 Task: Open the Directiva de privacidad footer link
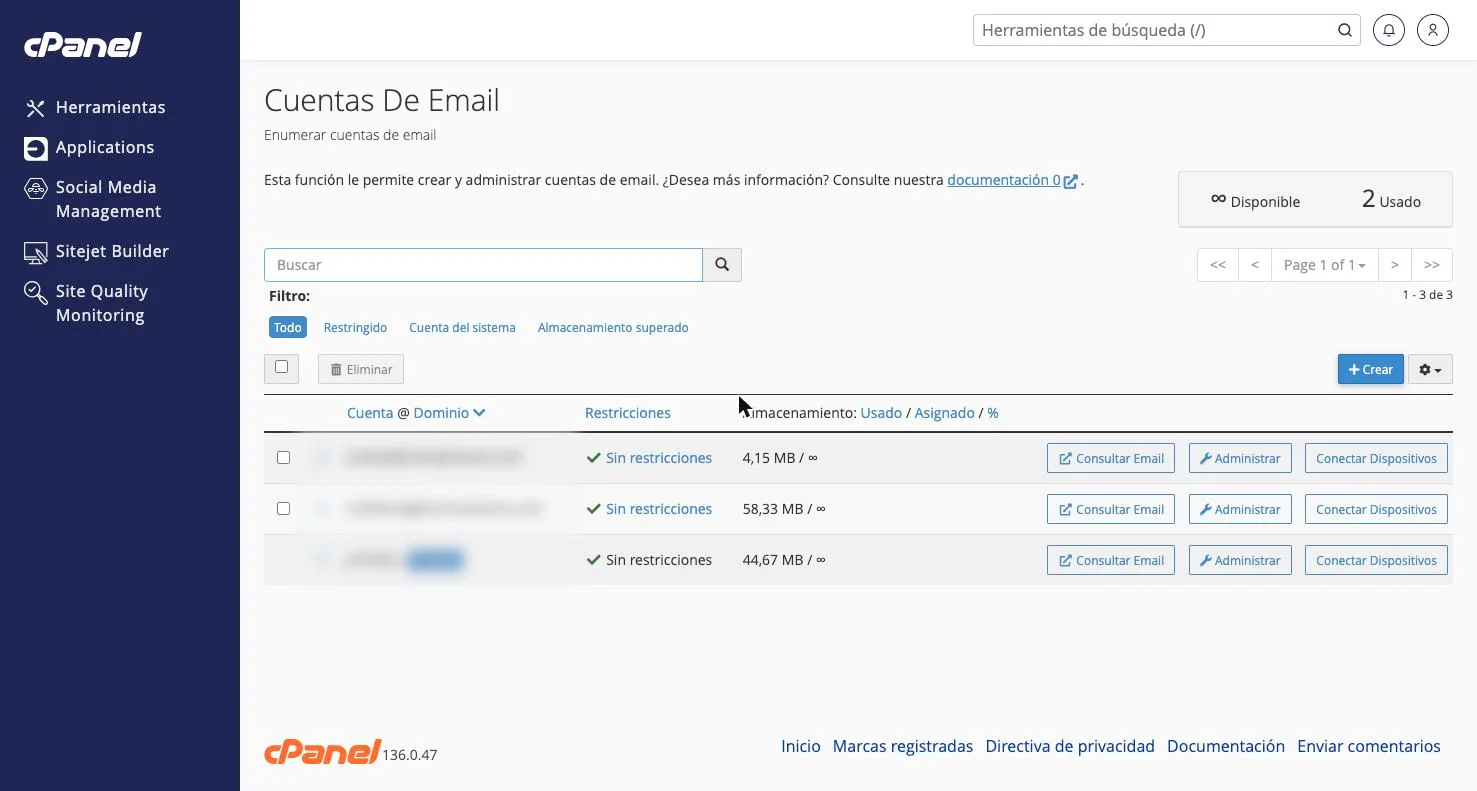1070,746
